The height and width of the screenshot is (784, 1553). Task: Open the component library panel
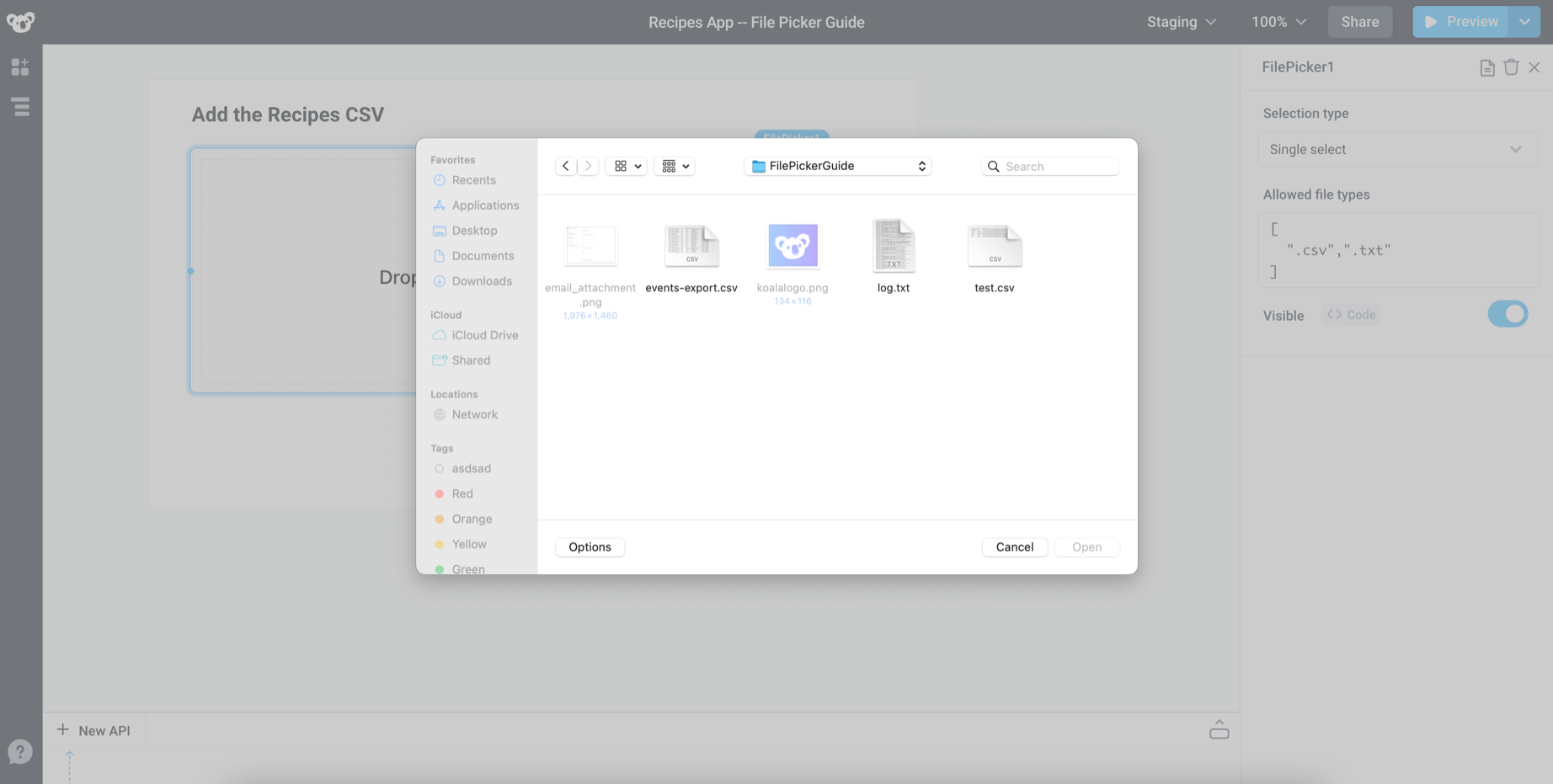click(20, 66)
